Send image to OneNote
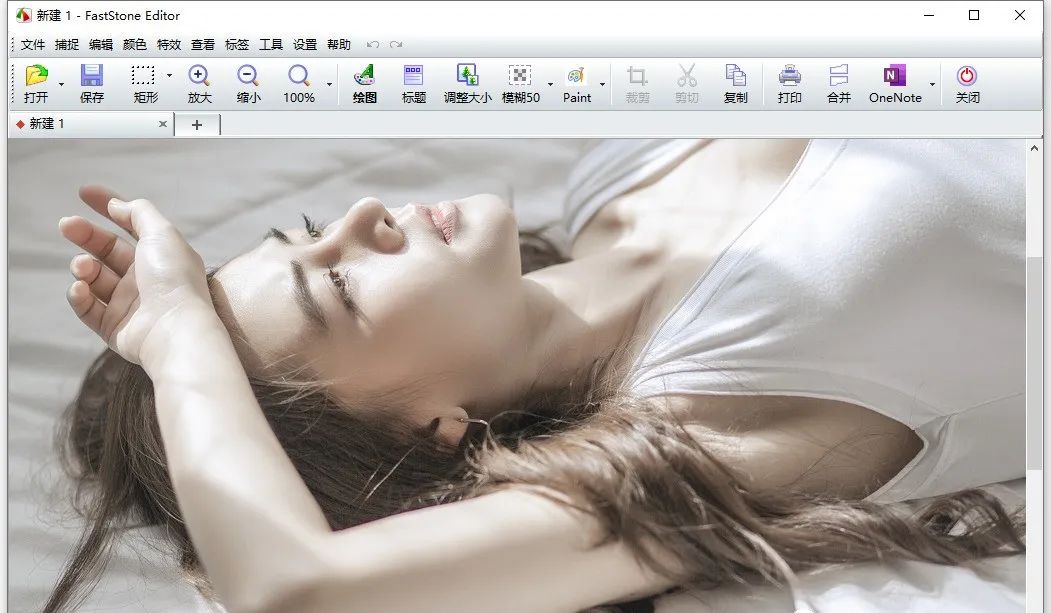The image size is (1051, 613). click(895, 84)
